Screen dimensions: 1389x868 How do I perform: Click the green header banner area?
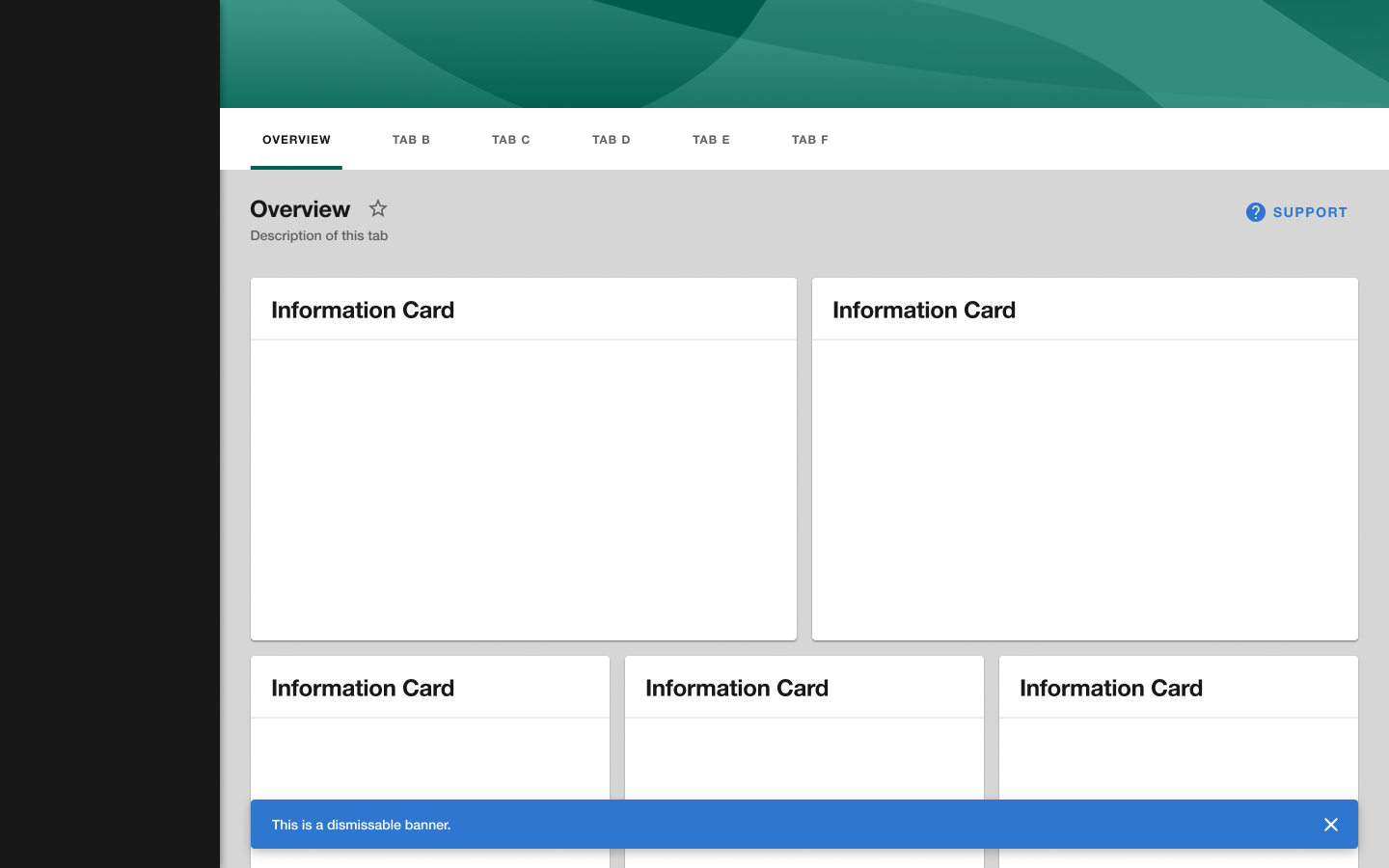[804, 53]
